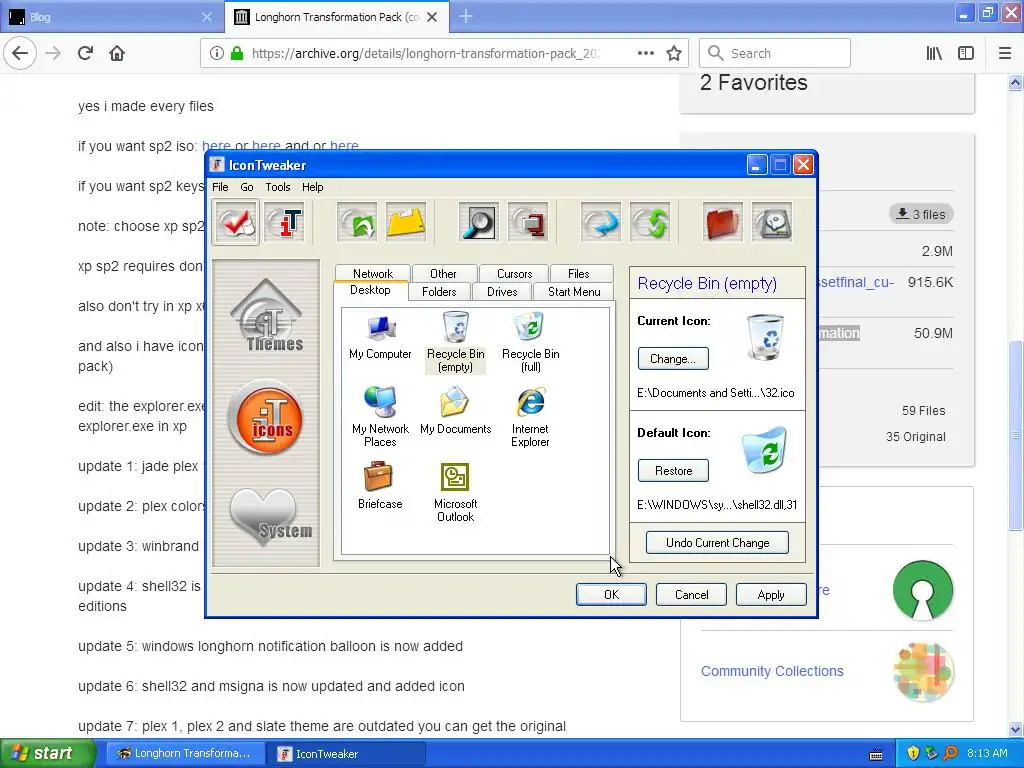Click the taskbar clock 8:13 AM
This screenshot has height=768, width=1024.
[987, 753]
